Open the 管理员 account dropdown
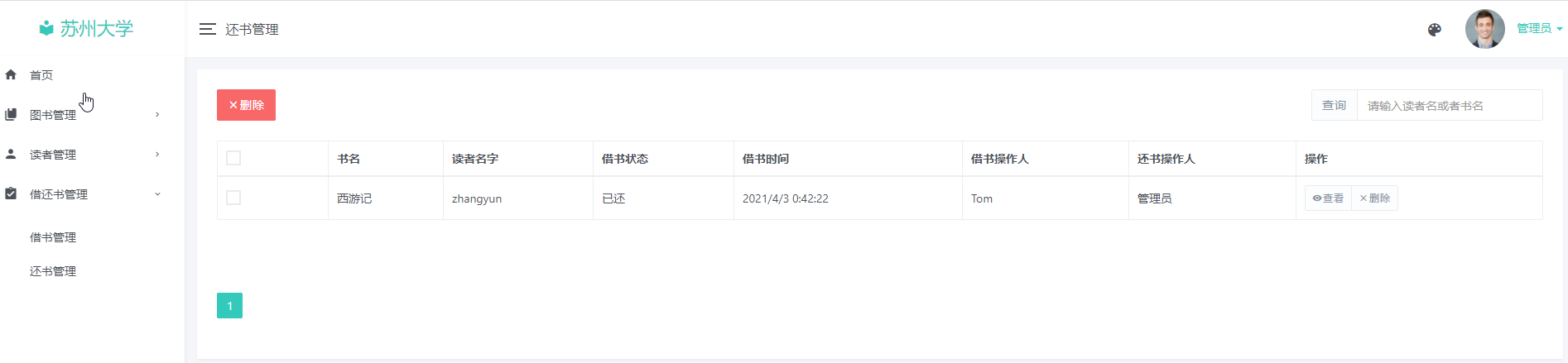 point(1539,28)
